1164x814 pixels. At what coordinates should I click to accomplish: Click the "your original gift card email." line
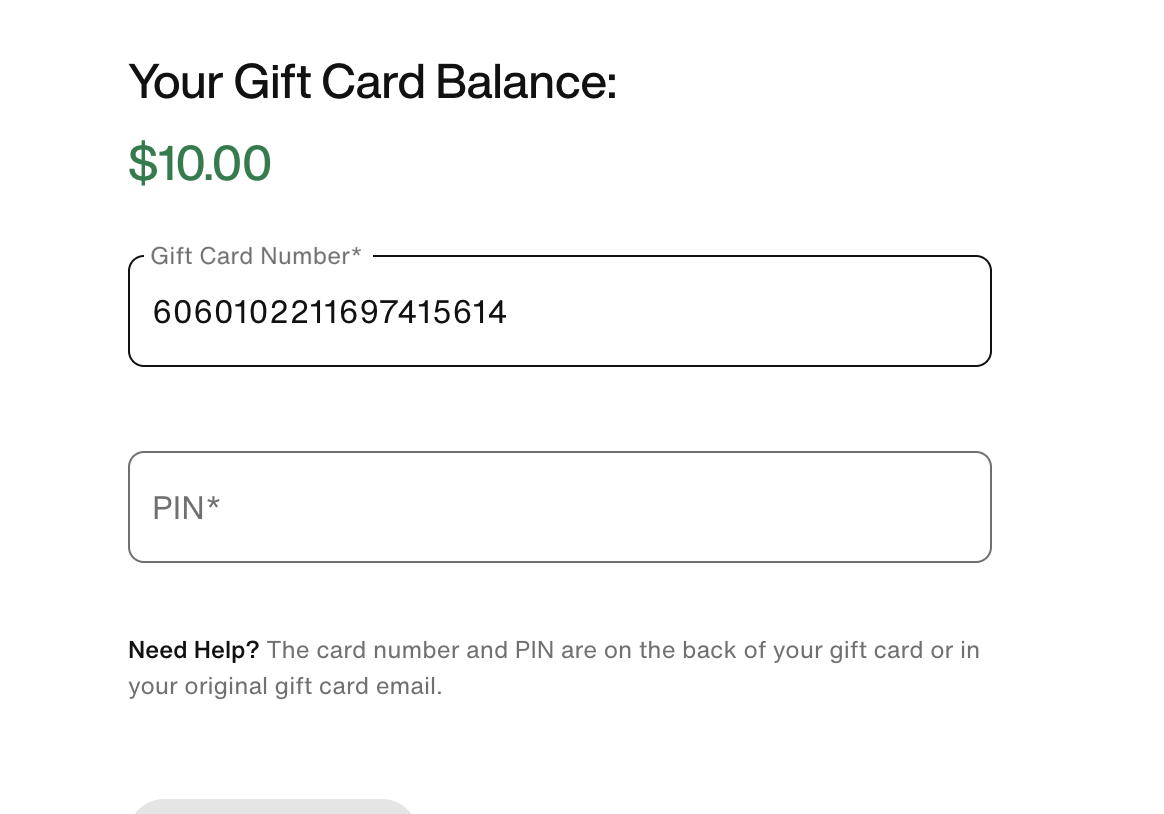[285, 687]
